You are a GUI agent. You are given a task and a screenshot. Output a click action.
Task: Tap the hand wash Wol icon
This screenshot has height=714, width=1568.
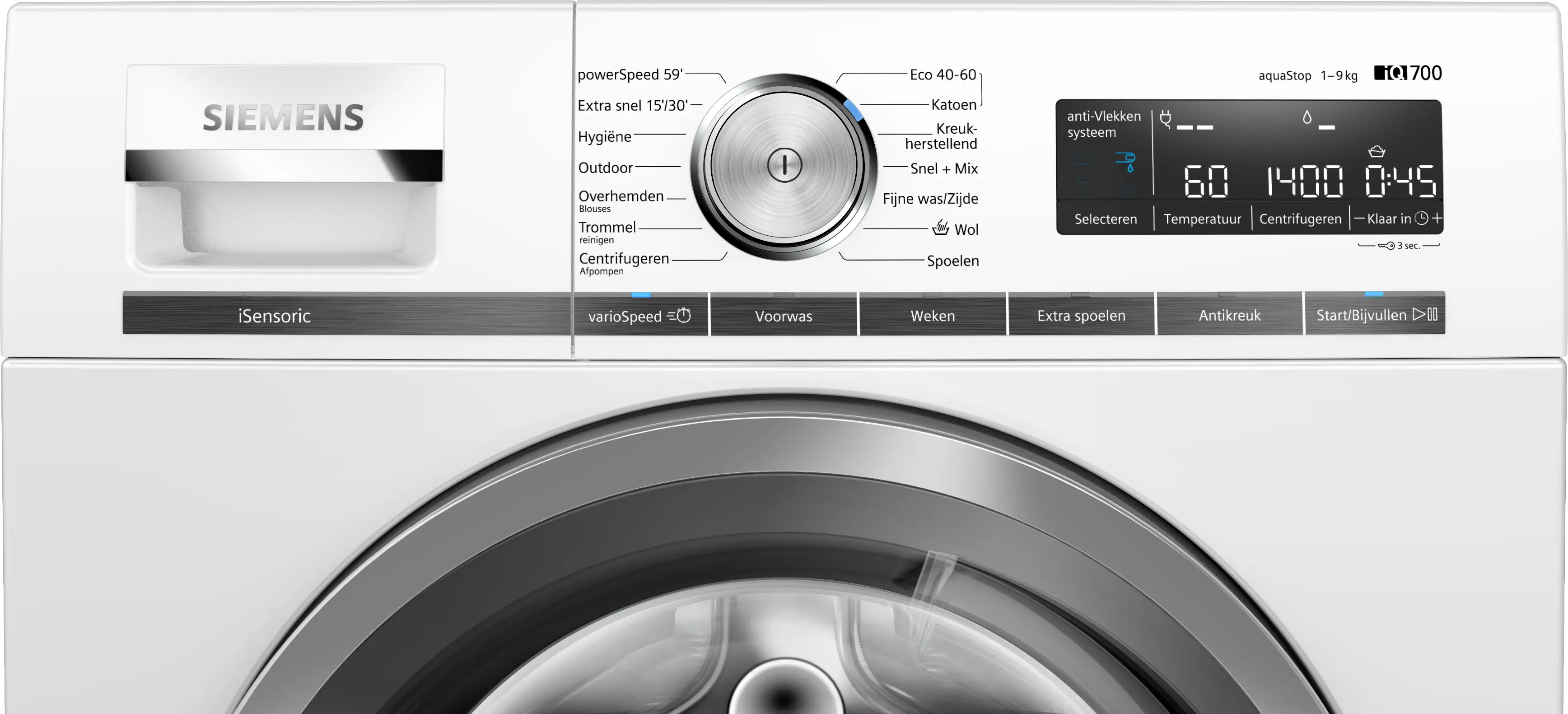coord(940,228)
